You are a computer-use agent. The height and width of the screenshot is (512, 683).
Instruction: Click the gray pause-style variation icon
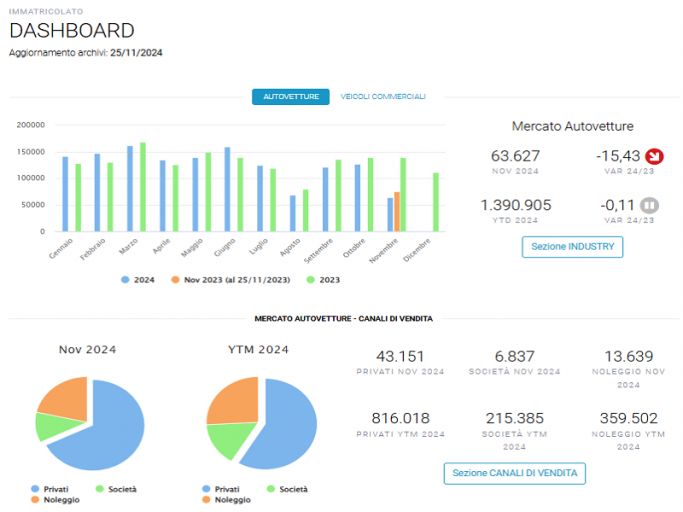649,205
